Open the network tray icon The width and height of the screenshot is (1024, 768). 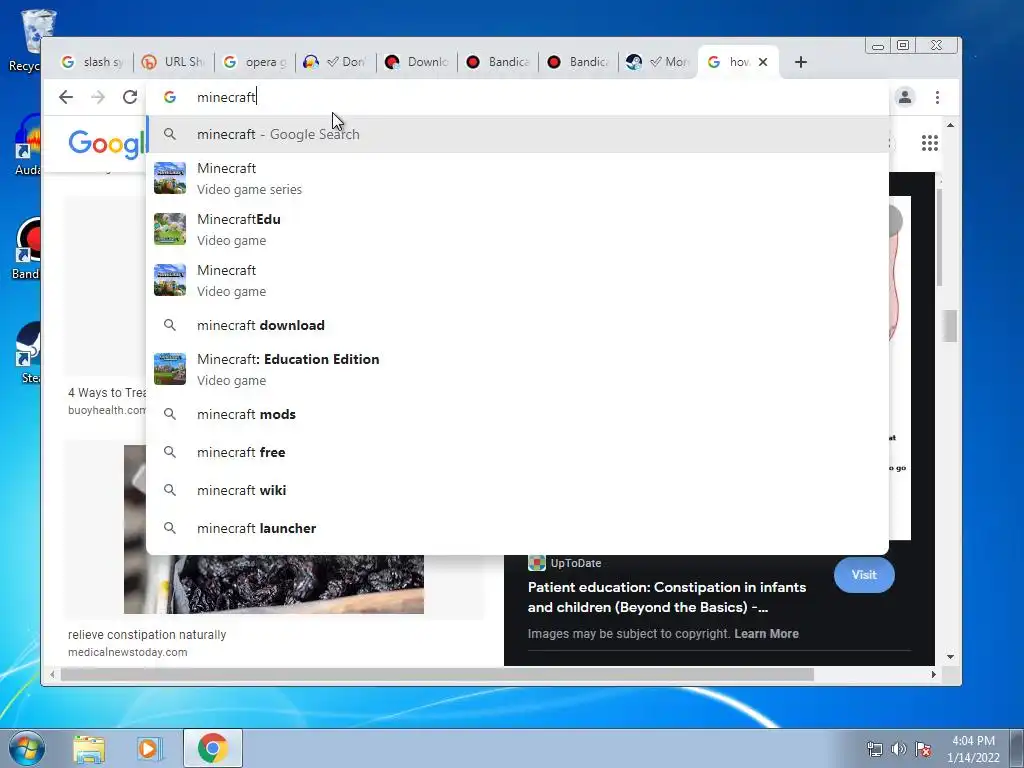coord(874,749)
